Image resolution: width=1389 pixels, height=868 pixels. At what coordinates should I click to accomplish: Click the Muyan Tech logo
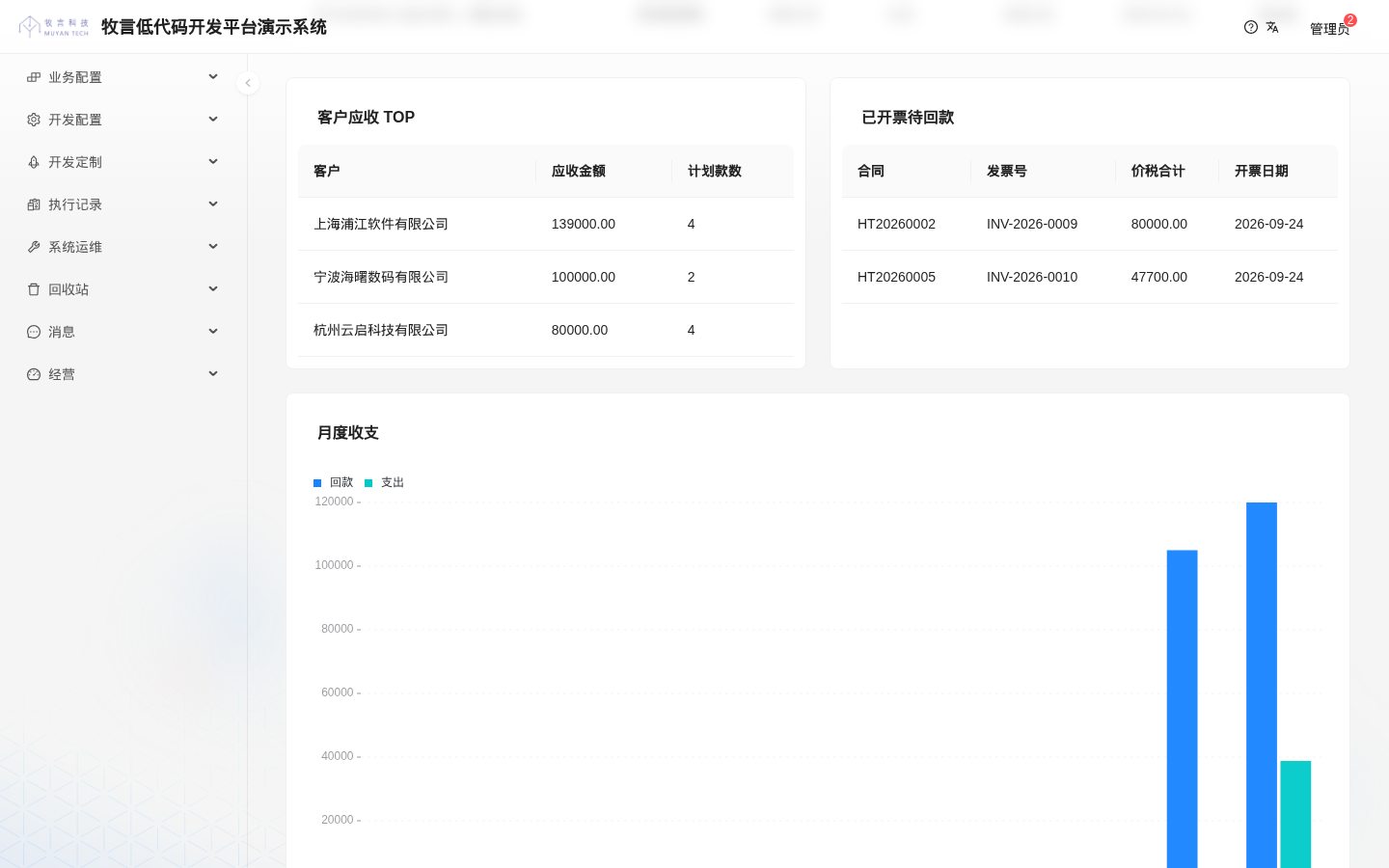point(54,27)
